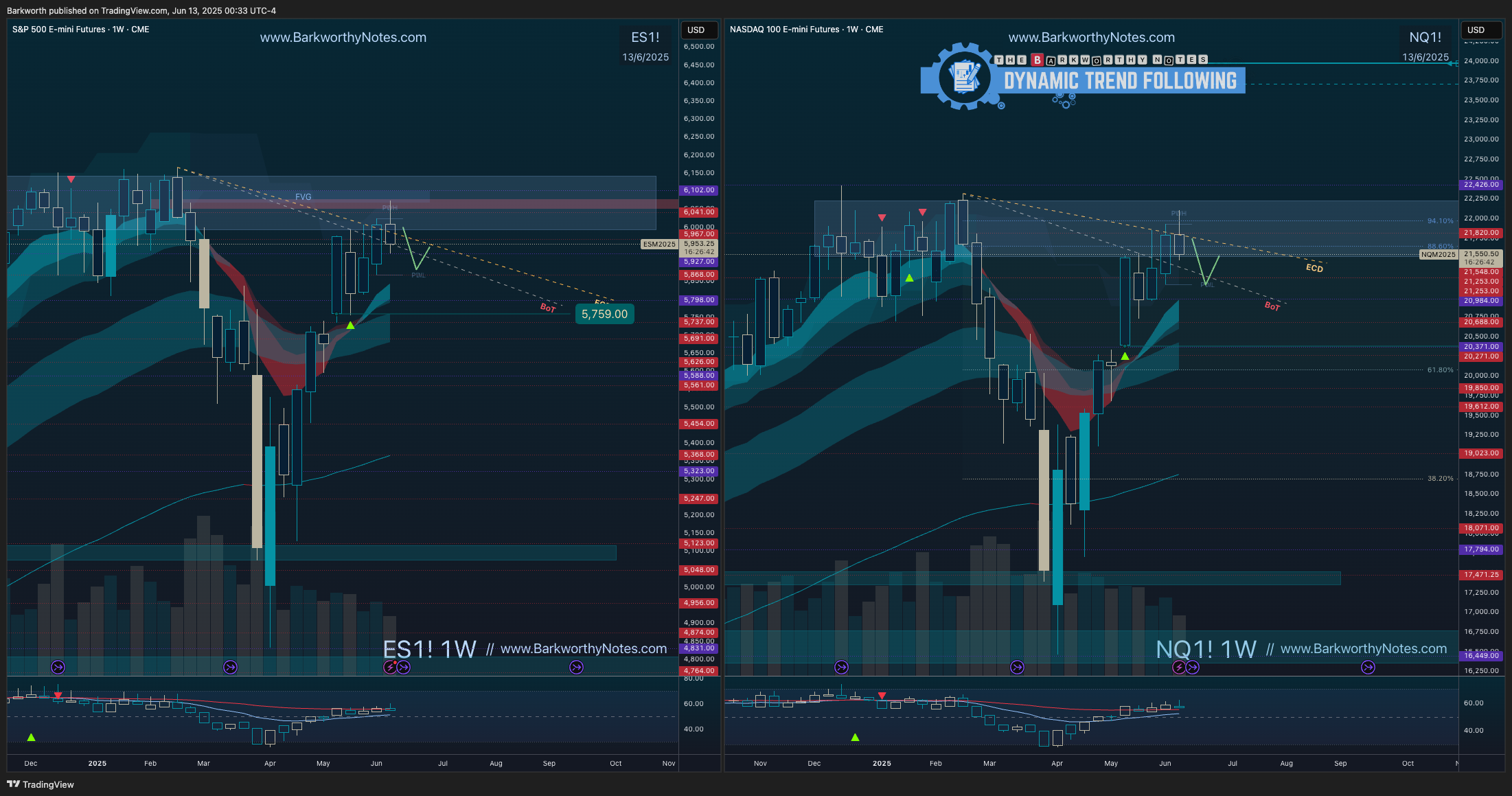The image size is (1512, 796).
Task: Select the green buy triangle on NQ chart in January
Action: pyautogui.click(x=909, y=278)
